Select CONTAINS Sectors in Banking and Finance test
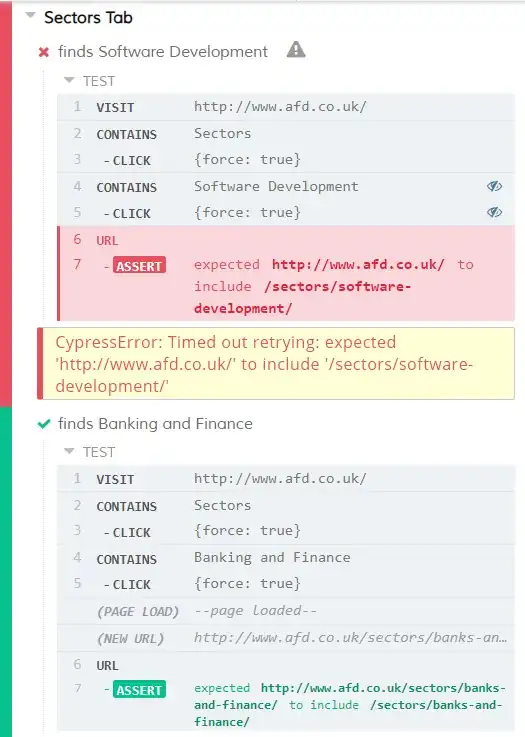This screenshot has height=737, width=525. click(x=286, y=506)
